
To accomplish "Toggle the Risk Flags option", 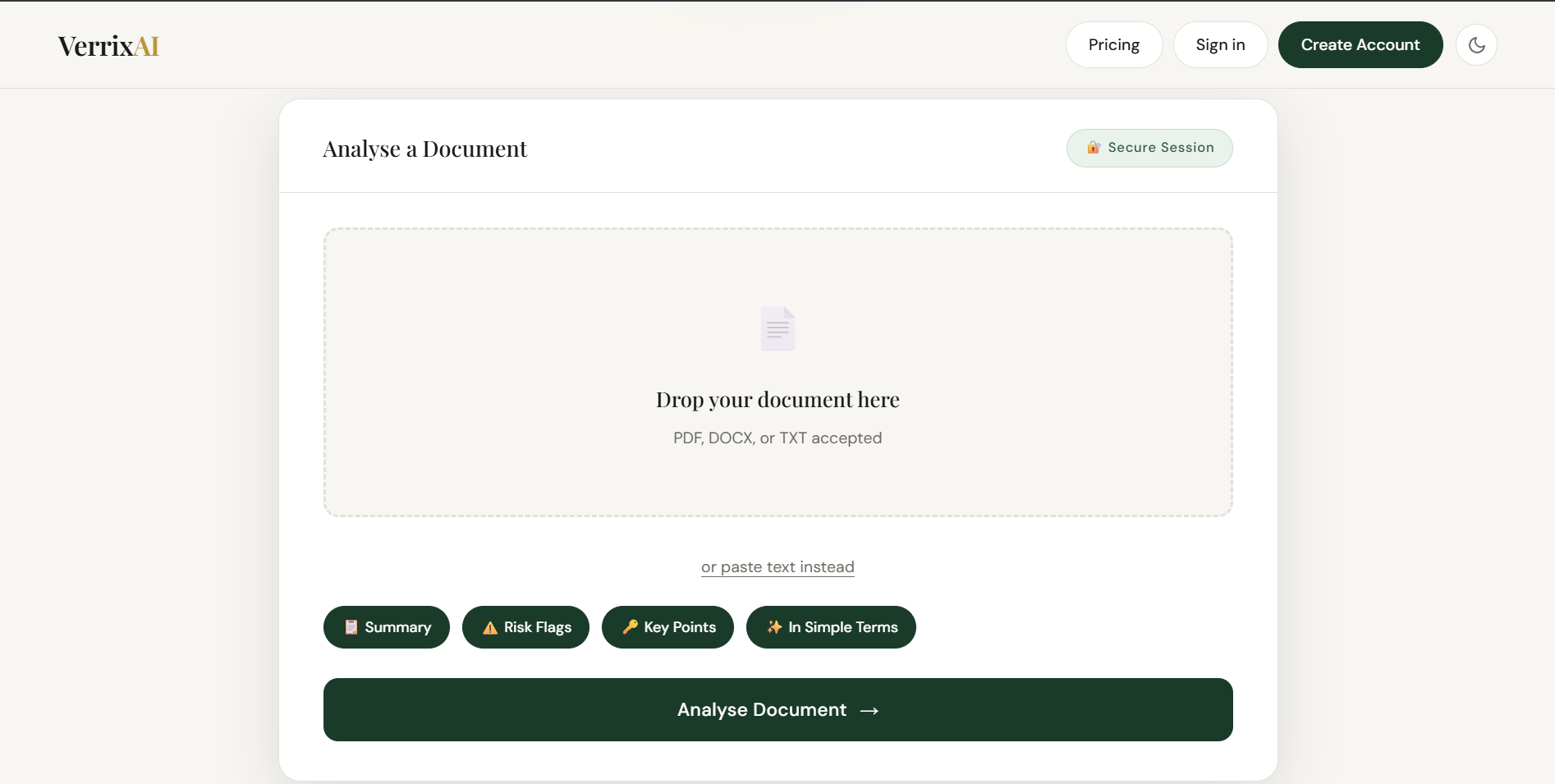I will tap(525, 627).
